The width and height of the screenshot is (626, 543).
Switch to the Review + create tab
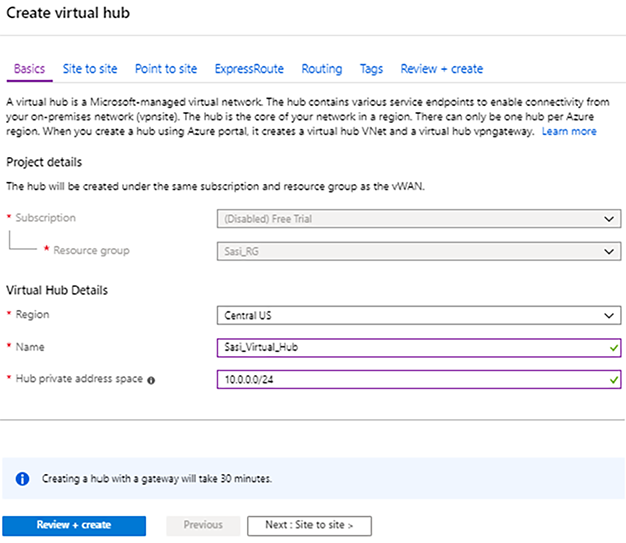(x=441, y=69)
